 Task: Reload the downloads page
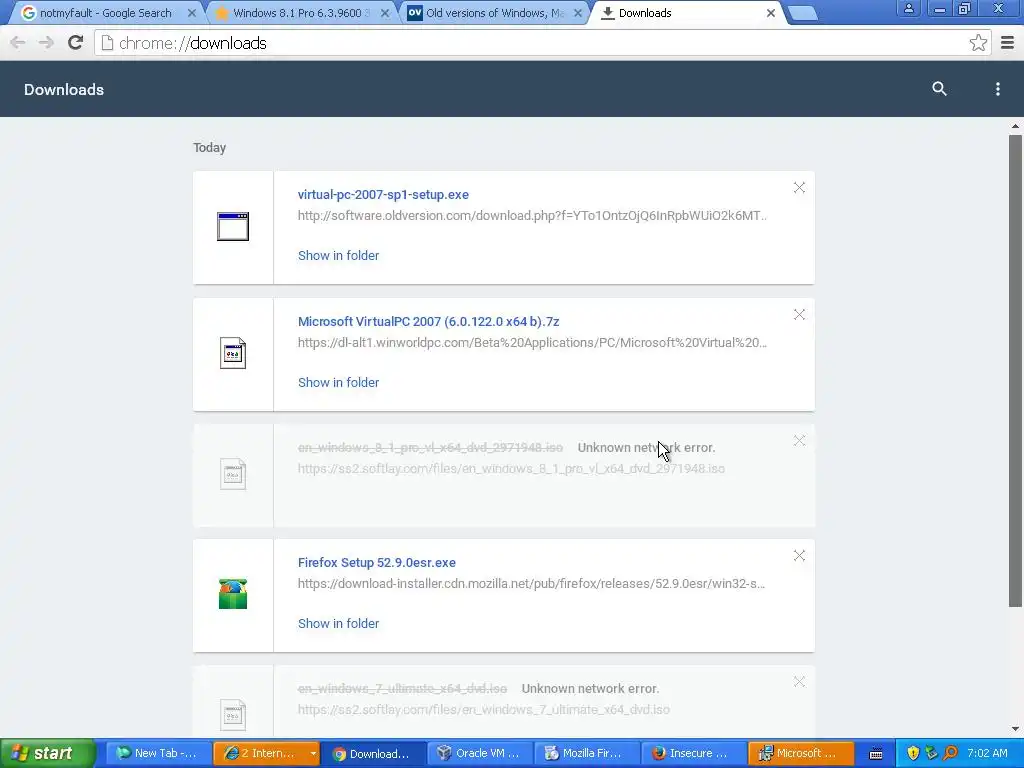76,43
